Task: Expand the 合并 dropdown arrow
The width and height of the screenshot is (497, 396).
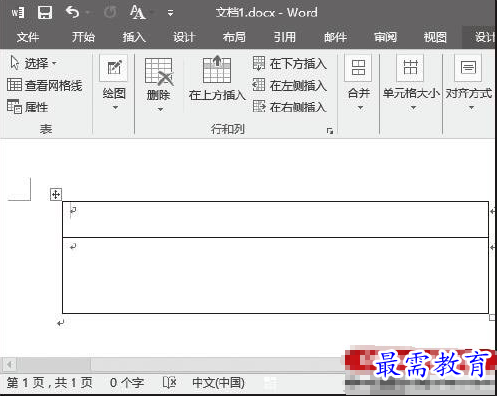Action: point(360,108)
